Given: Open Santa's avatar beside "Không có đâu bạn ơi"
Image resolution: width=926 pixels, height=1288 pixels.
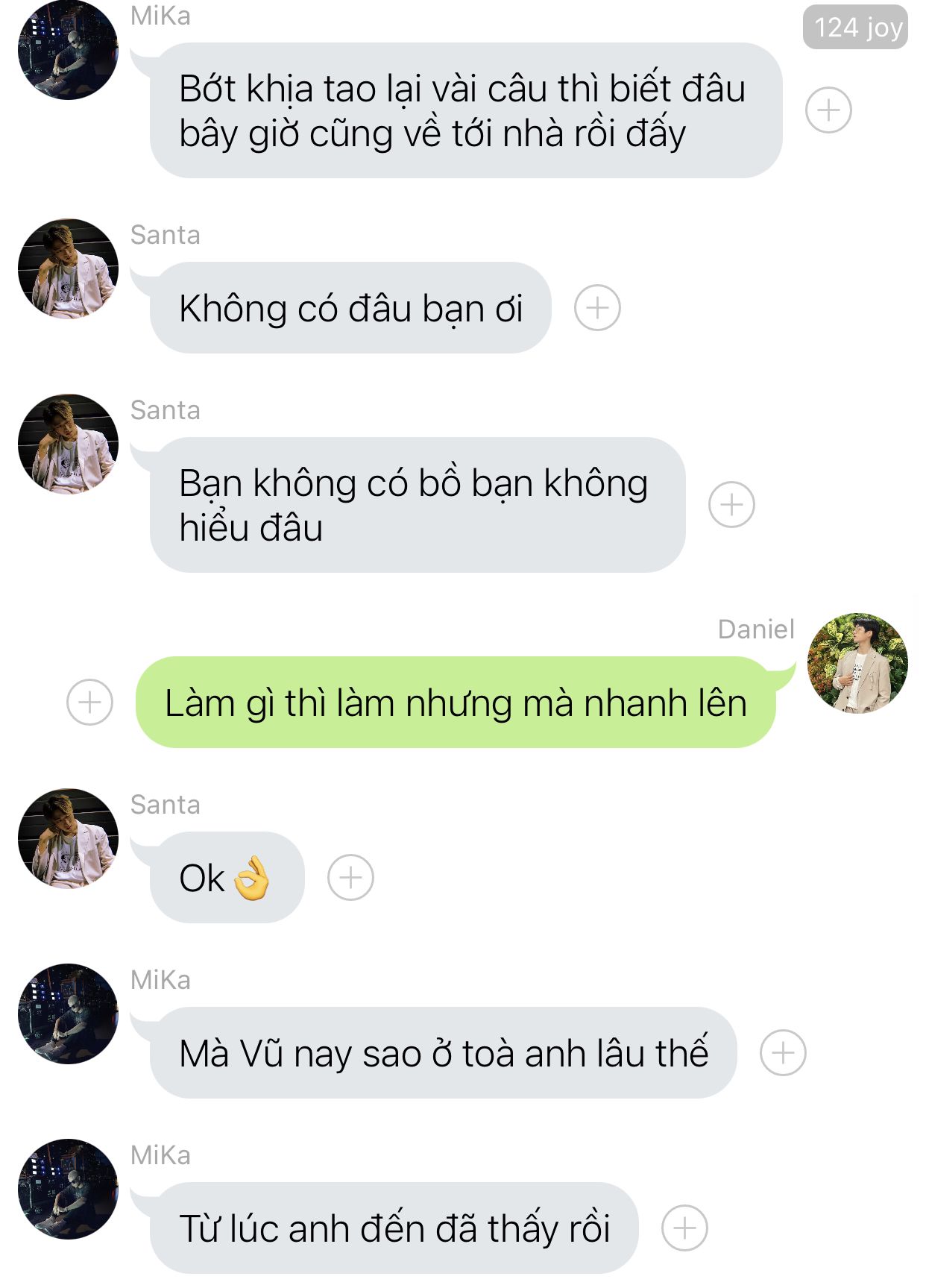Looking at the screenshot, I should click(x=68, y=268).
